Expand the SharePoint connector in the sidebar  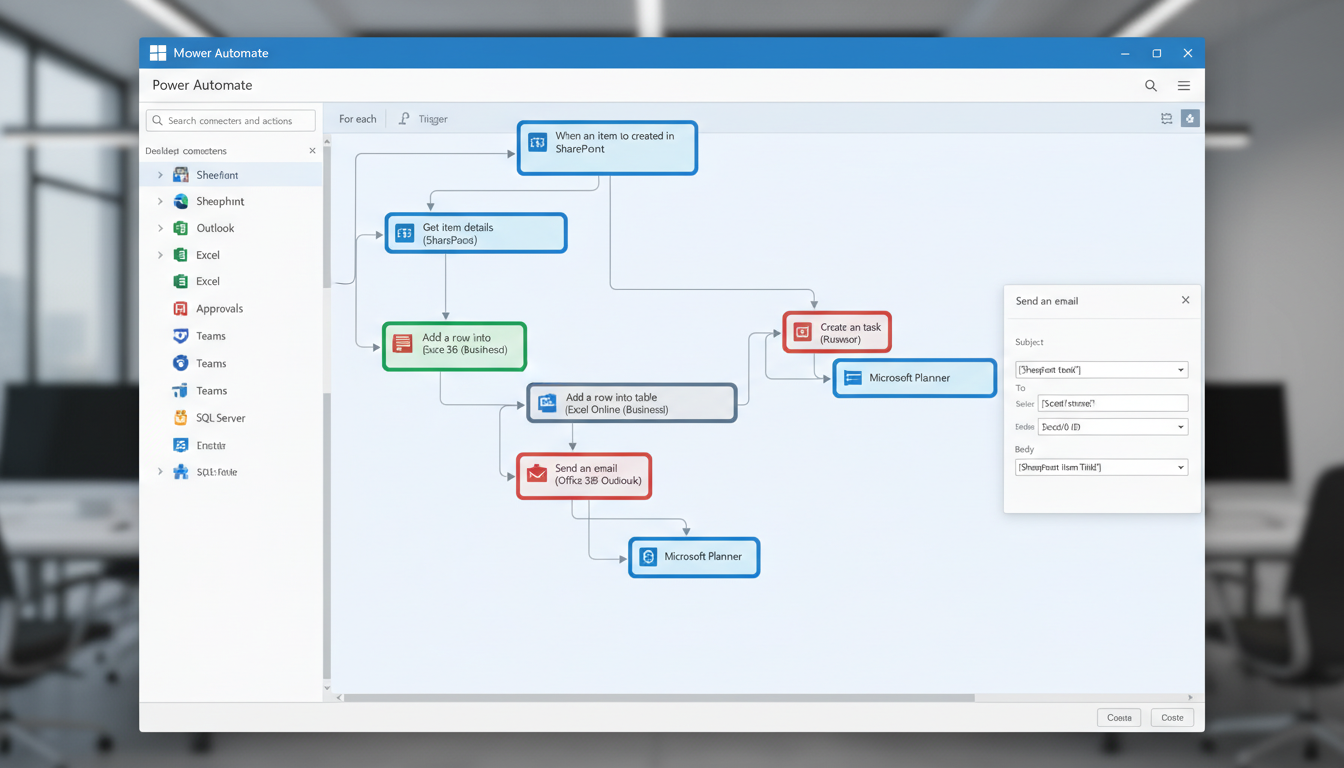[160, 174]
